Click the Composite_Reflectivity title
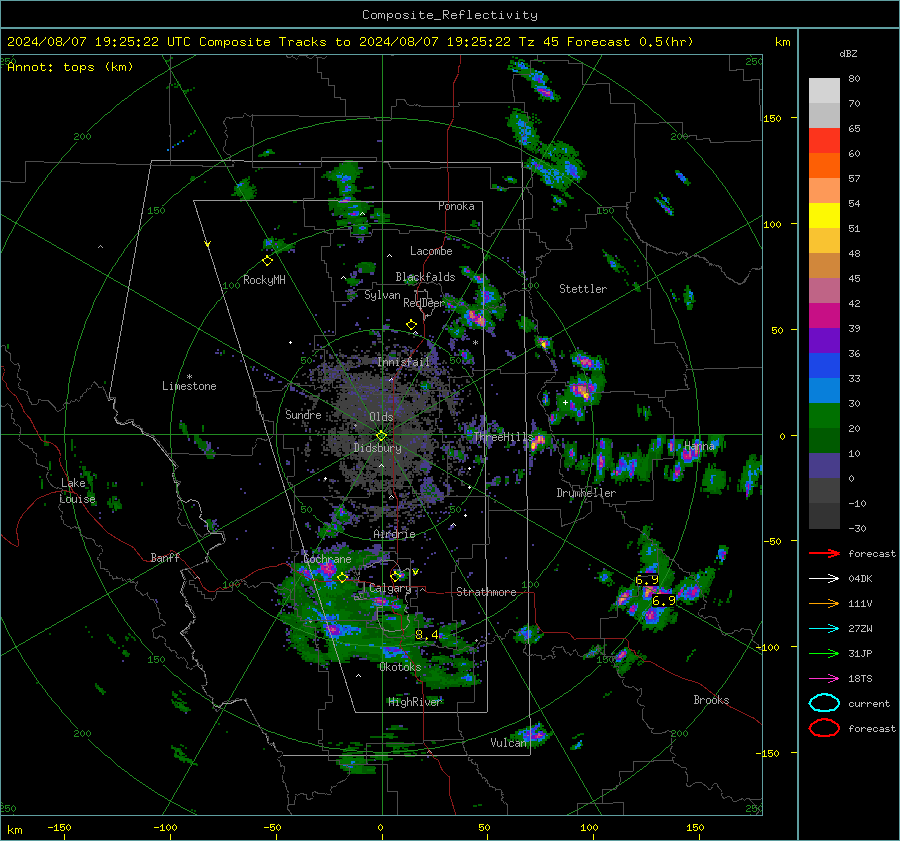Image resolution: width=900 pixels, height=841 pixels. point(450,15)
